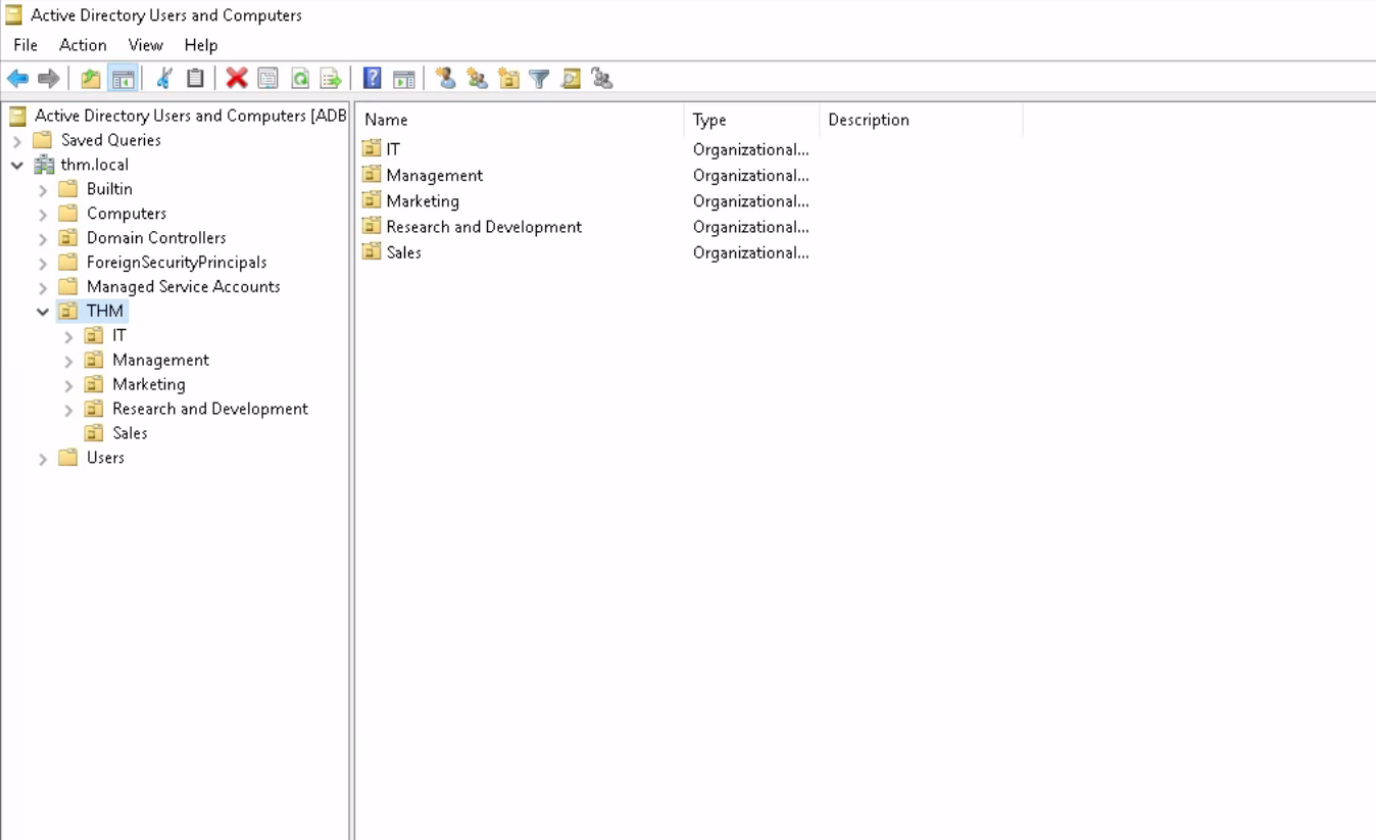
Task: Click the gray Forward arrow in toolbar
Action: pos(48,78)
